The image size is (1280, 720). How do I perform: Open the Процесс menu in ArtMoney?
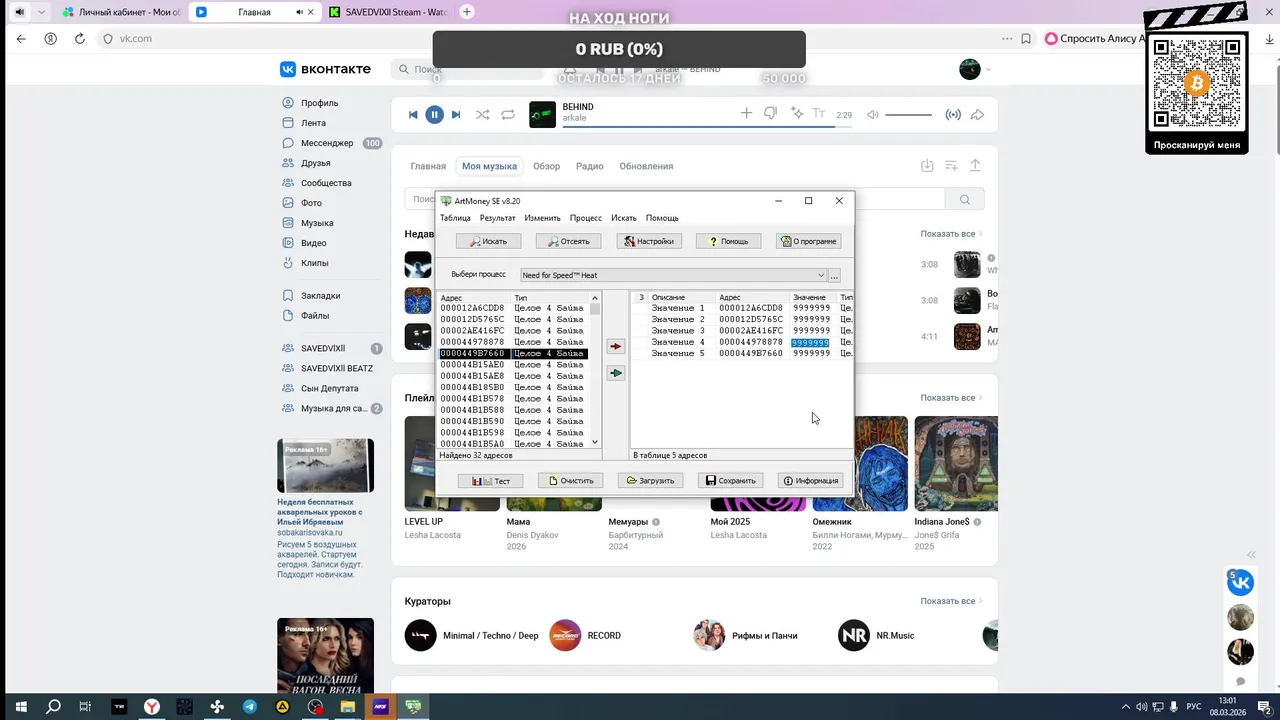pyautogui.click(x=586, y=218)
